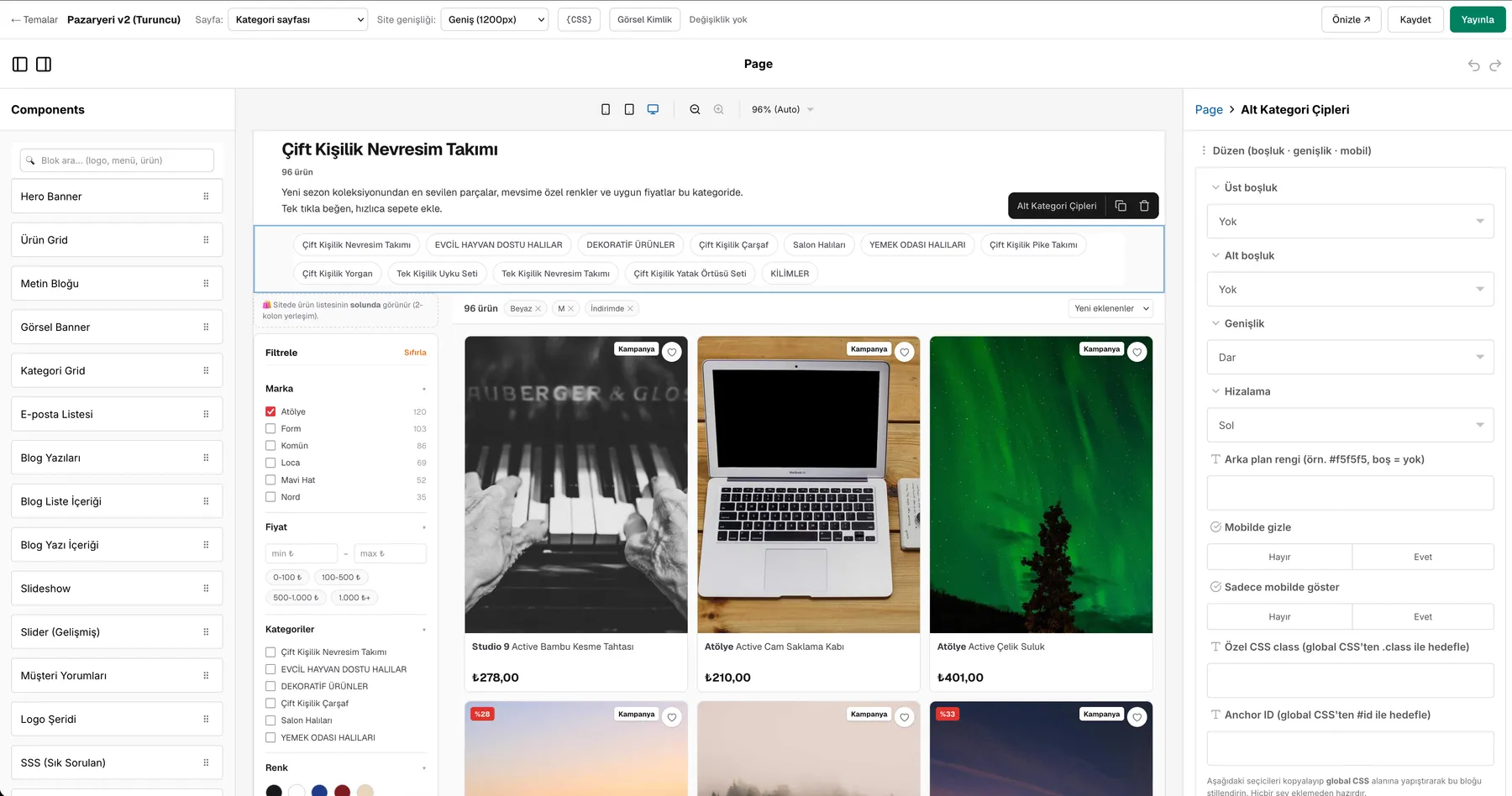Open the laptop product thumbnail
1512x796 pixels.
(809, 485)
